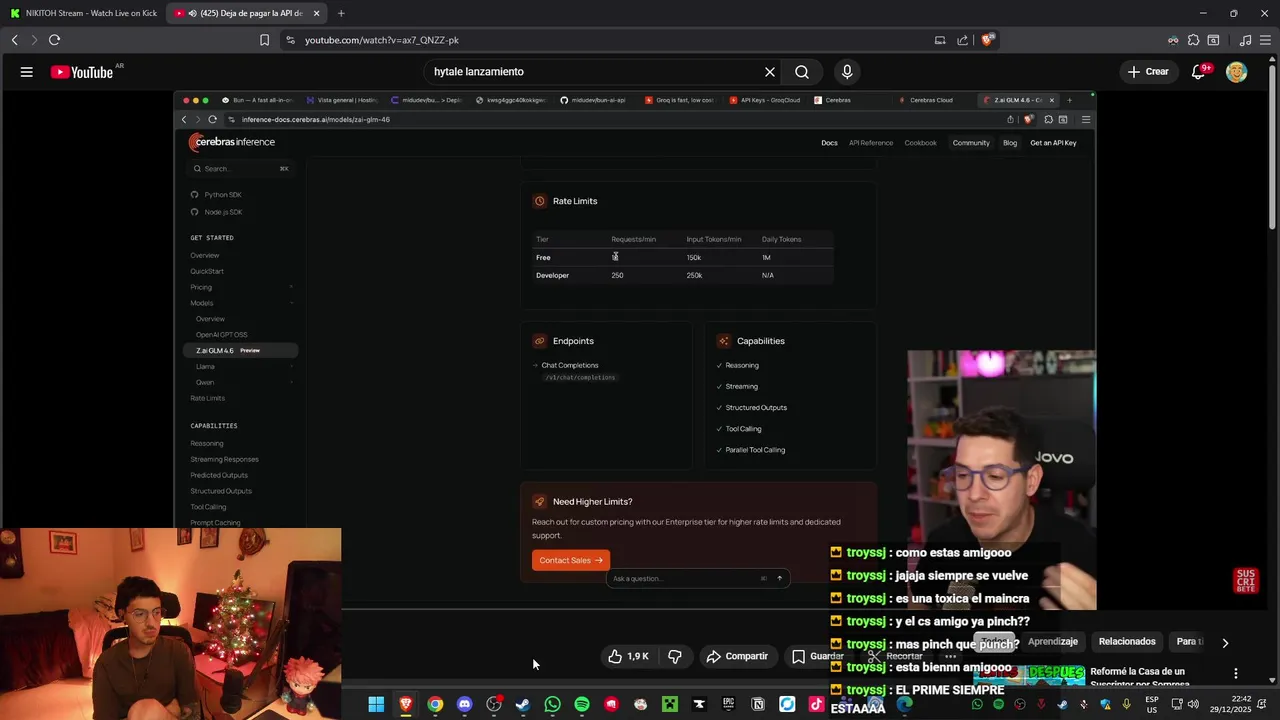This screenshot has width=1280, height=720.
Task: Open YouTube notifications bell
Action: click(1199, 72)
